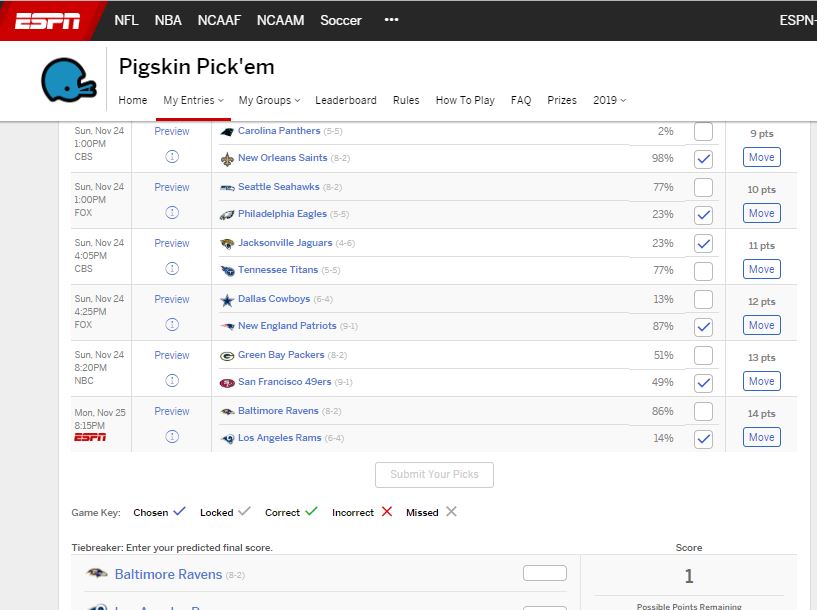Click Move button for 12 pts game
This screenshot has height=610, width=817.
point(761,325)
